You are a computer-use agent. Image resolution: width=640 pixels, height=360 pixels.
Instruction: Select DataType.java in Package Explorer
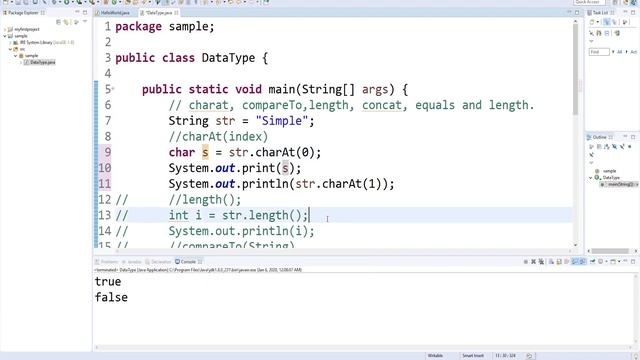click(39, 62)
